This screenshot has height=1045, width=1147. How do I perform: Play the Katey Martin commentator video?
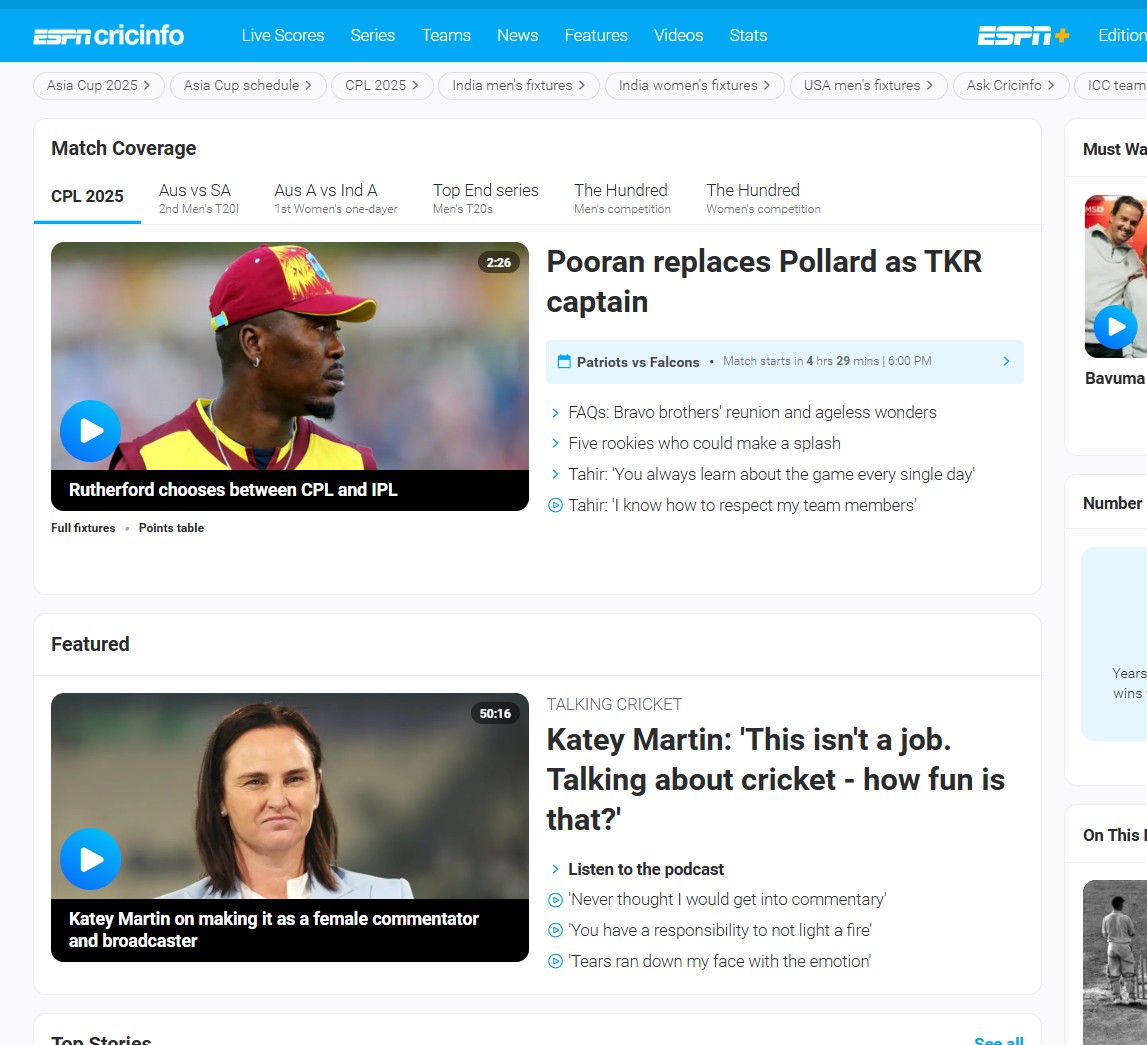91,859
